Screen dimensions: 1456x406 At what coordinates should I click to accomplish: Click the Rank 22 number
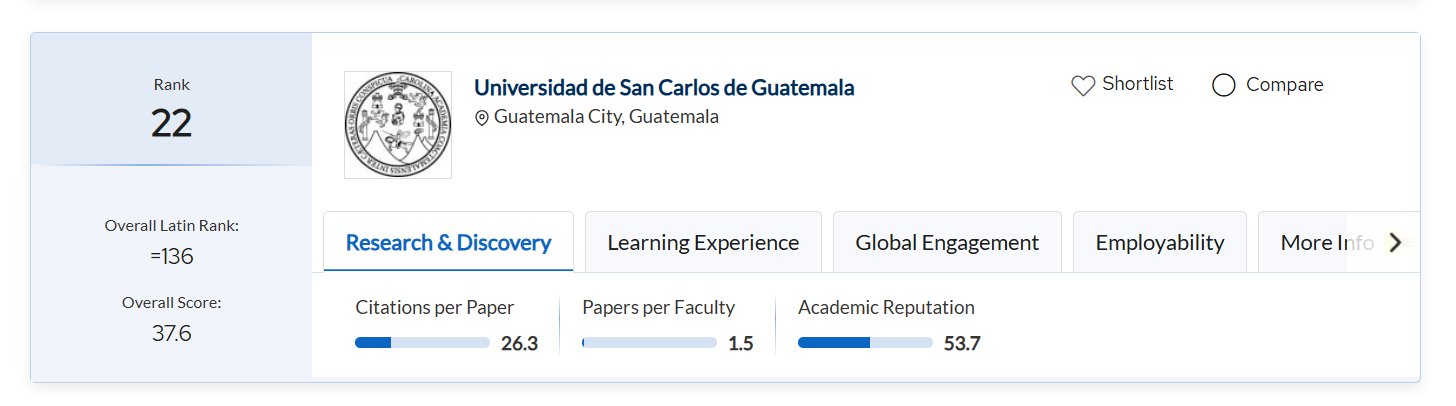171,123
